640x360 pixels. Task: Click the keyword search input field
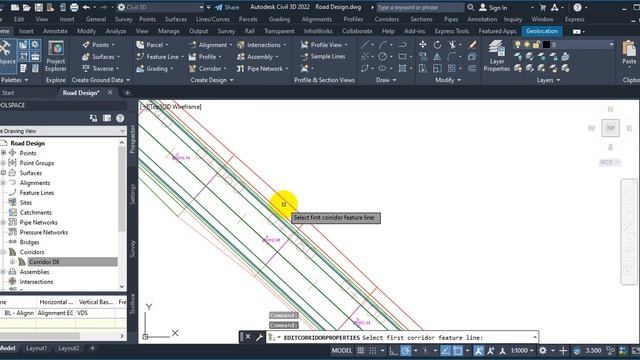(420, 7)
